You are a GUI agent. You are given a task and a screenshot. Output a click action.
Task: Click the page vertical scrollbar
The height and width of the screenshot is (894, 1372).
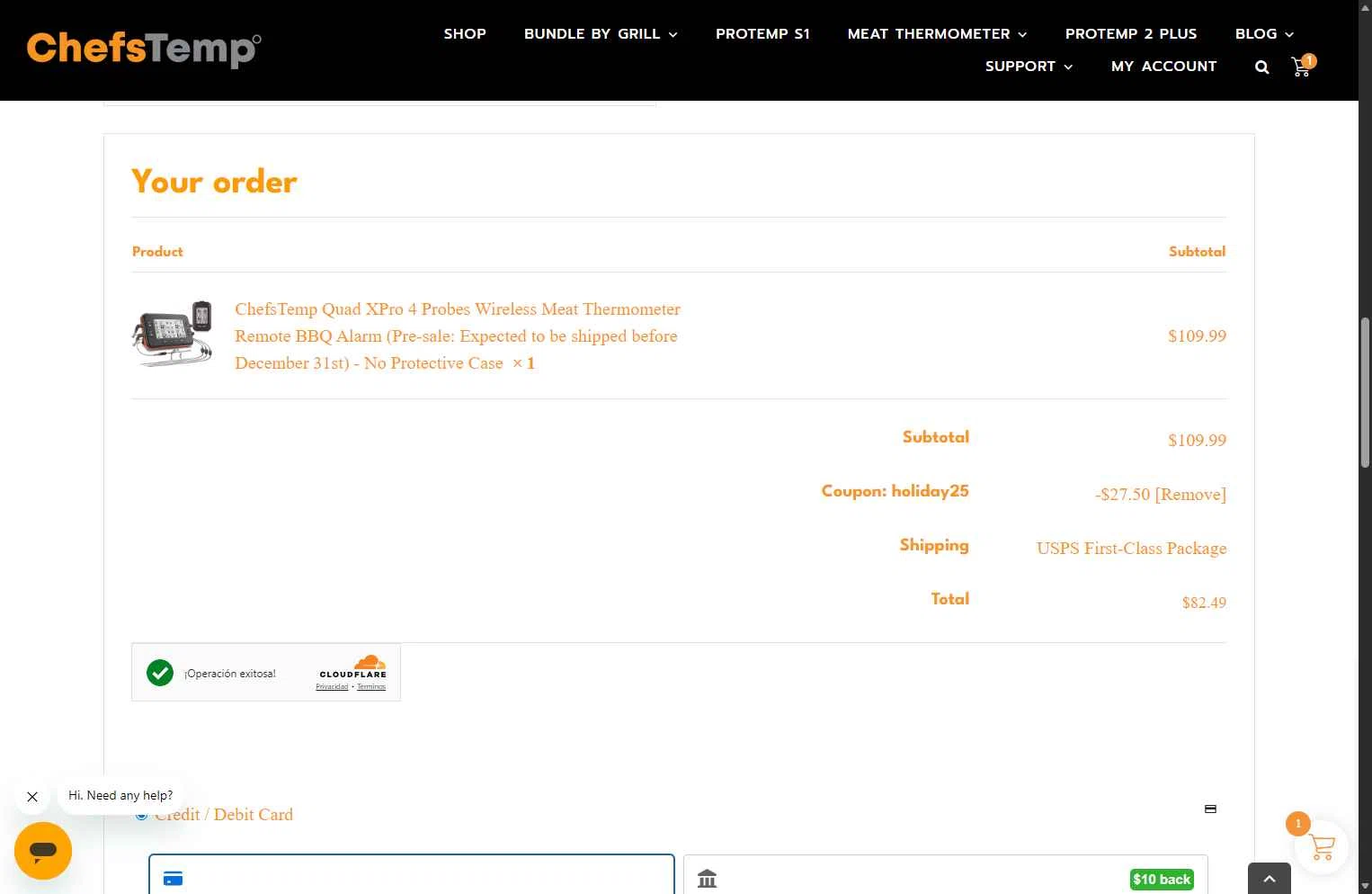1365,391
